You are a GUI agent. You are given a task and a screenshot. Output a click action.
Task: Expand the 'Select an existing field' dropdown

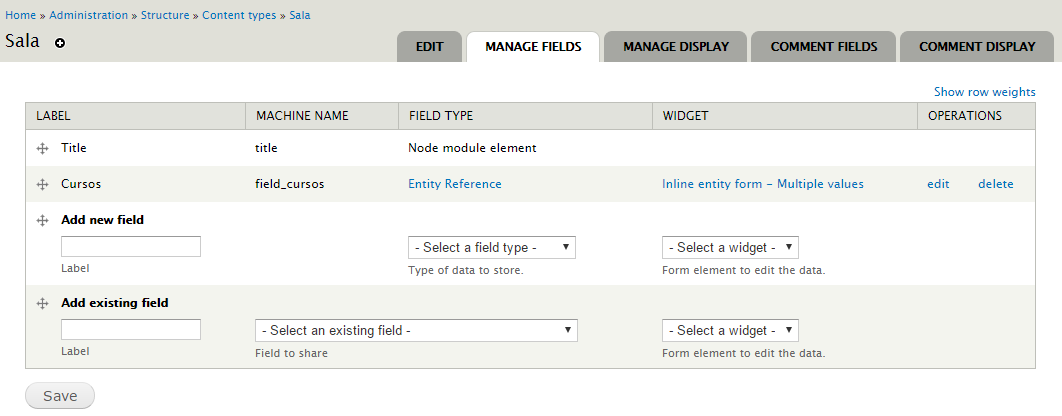(x=416, y=330)
